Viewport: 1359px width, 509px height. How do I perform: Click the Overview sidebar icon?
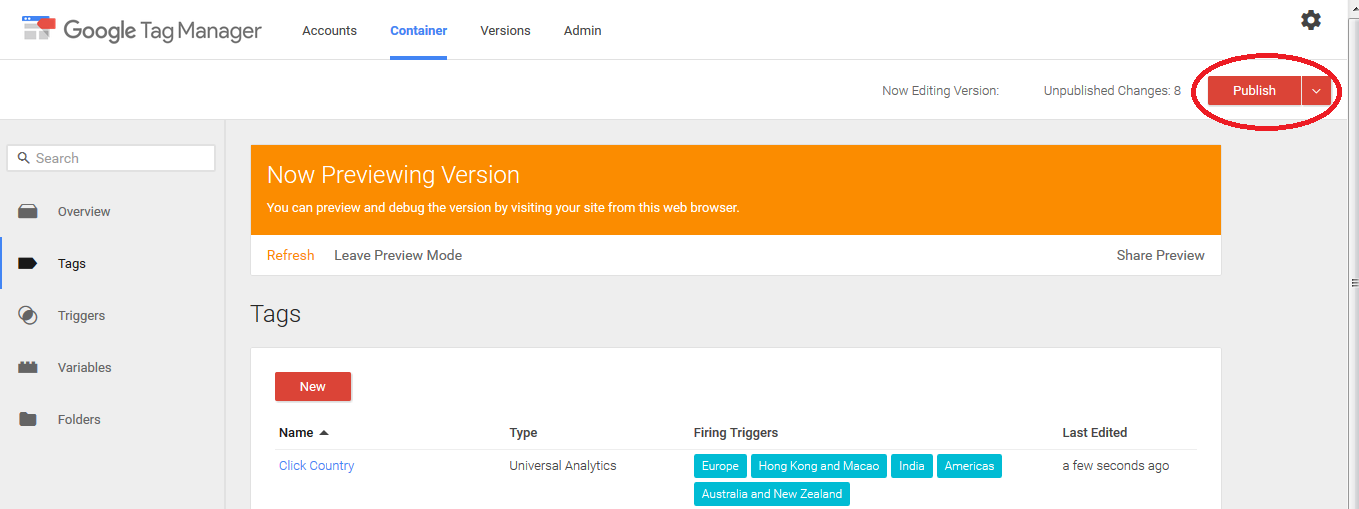click(x=28, y=211)
